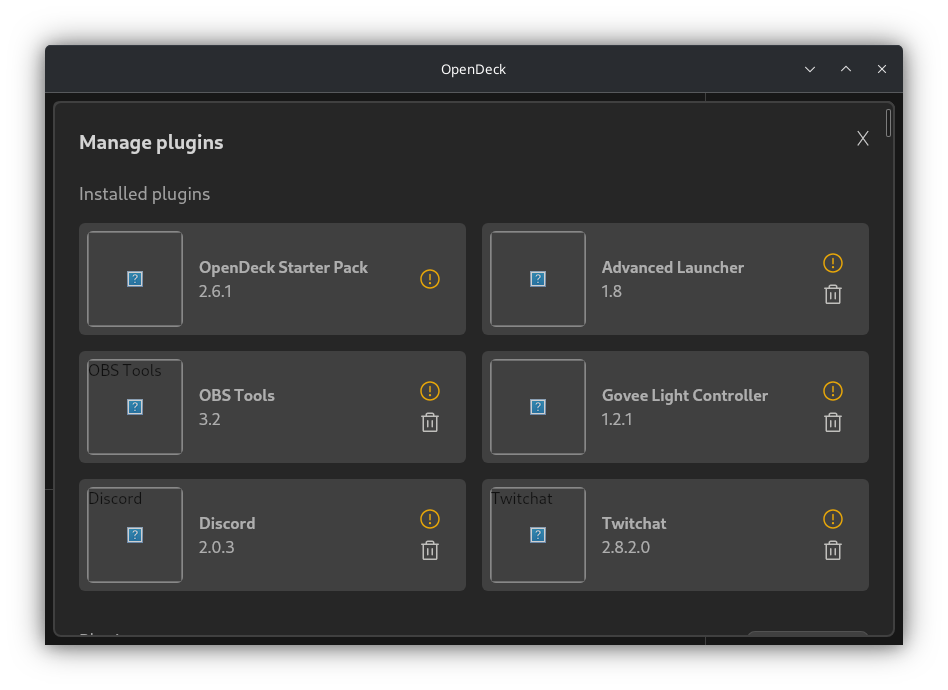948x690 pixels.
Task: Click the Advanced Launcher warning icon
Action: 833,263
